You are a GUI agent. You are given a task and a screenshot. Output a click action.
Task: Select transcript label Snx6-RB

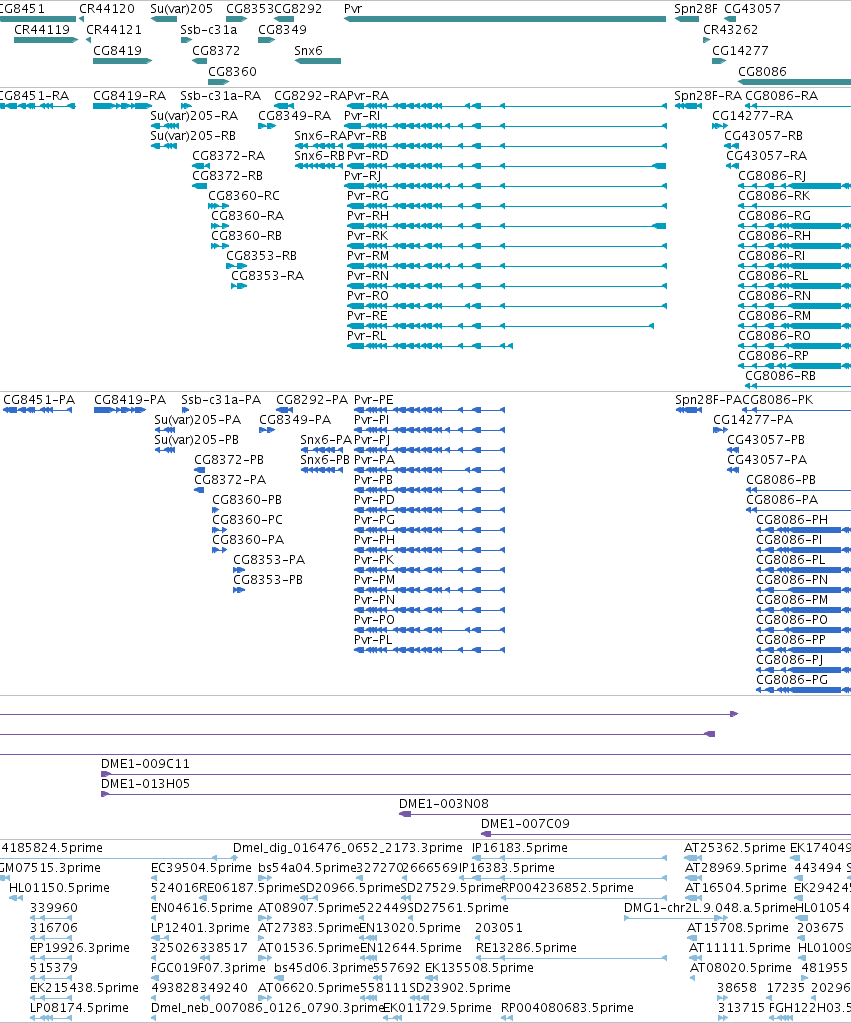coord(319,155)
